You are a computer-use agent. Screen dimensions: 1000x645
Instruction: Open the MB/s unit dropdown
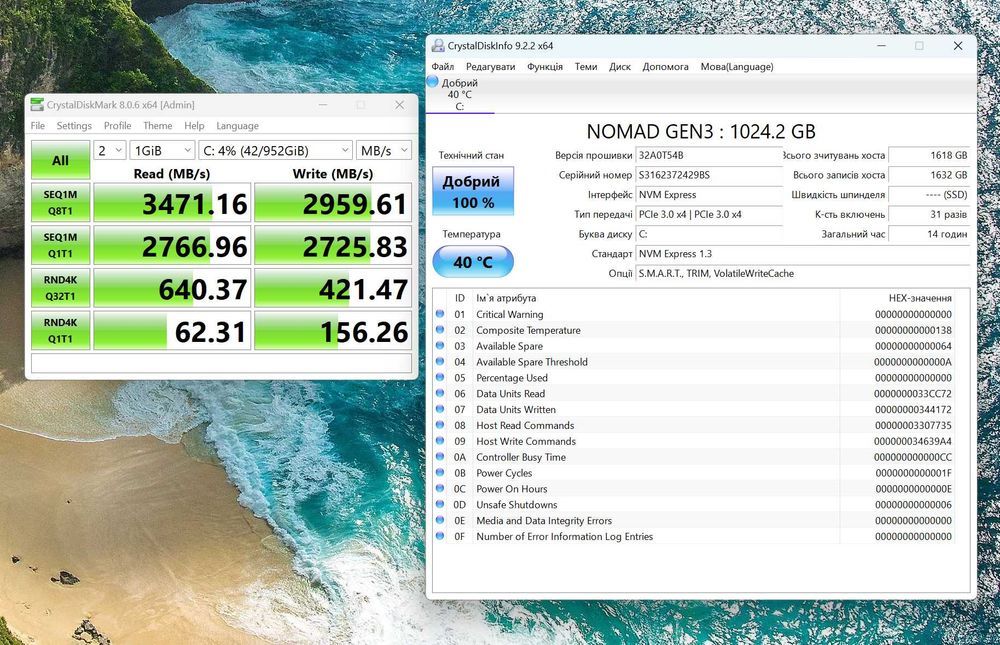pos(383,151)
